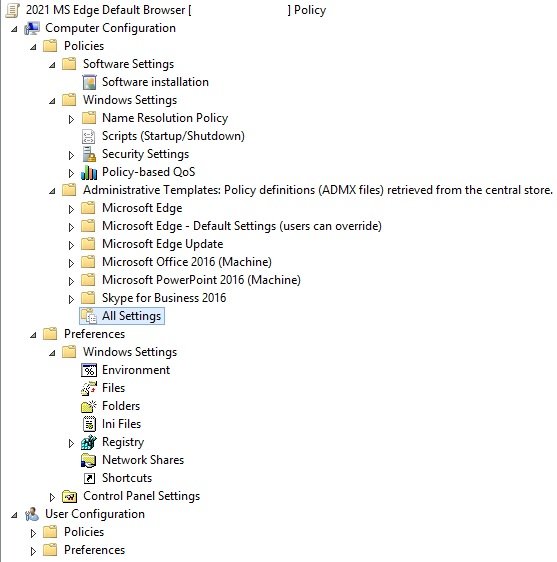Screen dimensions: 557x562
Task: Select Microsoft Edge - Default Settings (users can override)
Action: [x=242, y=226]
